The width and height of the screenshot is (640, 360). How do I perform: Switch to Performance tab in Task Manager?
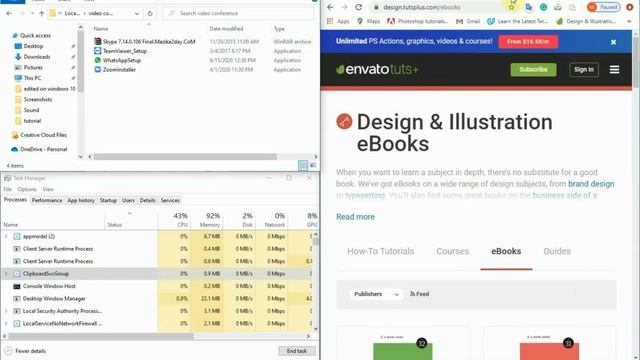tap(47, 200)
